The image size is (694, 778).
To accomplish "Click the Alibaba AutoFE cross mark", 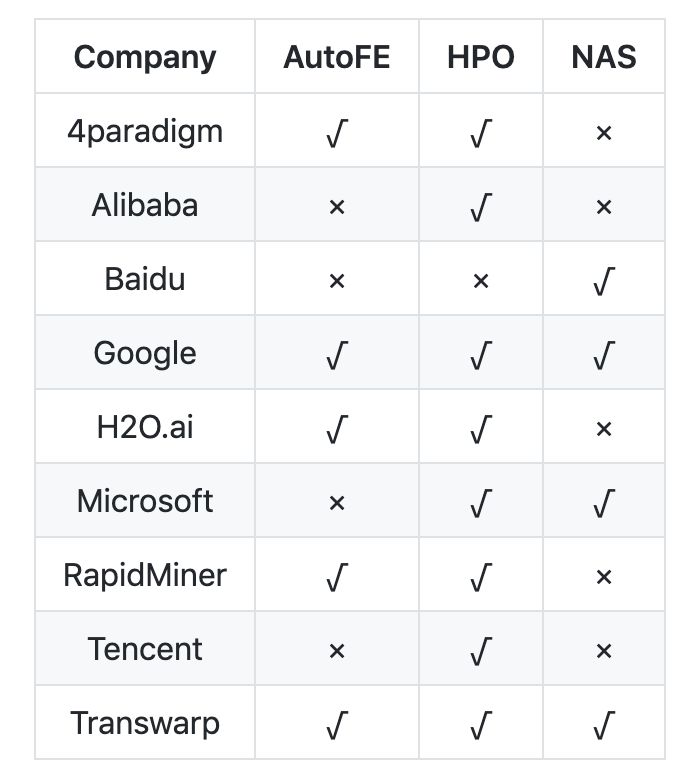I will coord(336,207).
